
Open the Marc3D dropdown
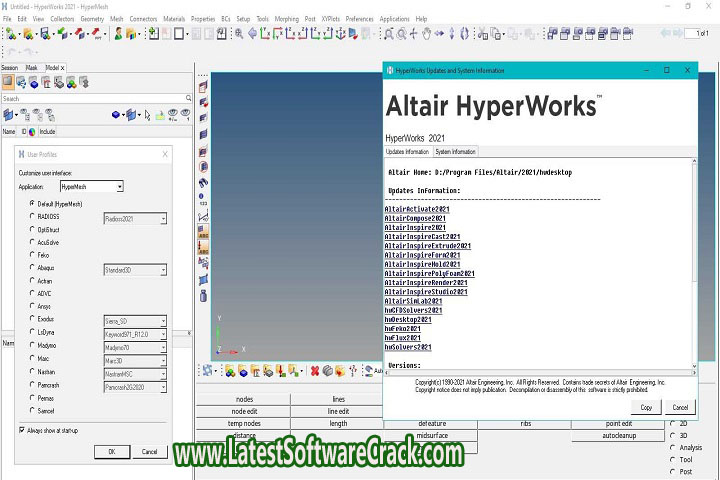[x=135, y=361]
